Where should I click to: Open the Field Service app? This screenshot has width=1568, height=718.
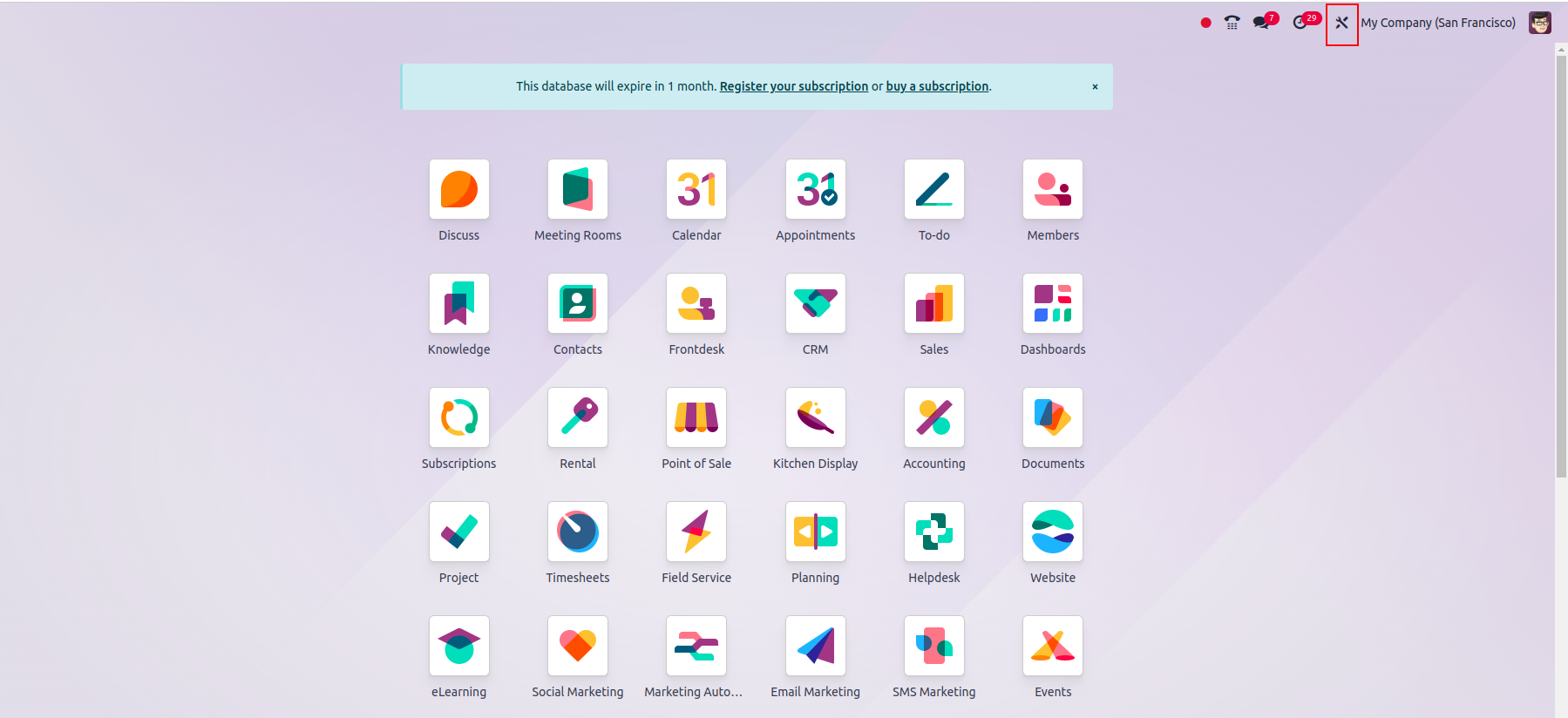pyautogui.click(x=696, y=532)
